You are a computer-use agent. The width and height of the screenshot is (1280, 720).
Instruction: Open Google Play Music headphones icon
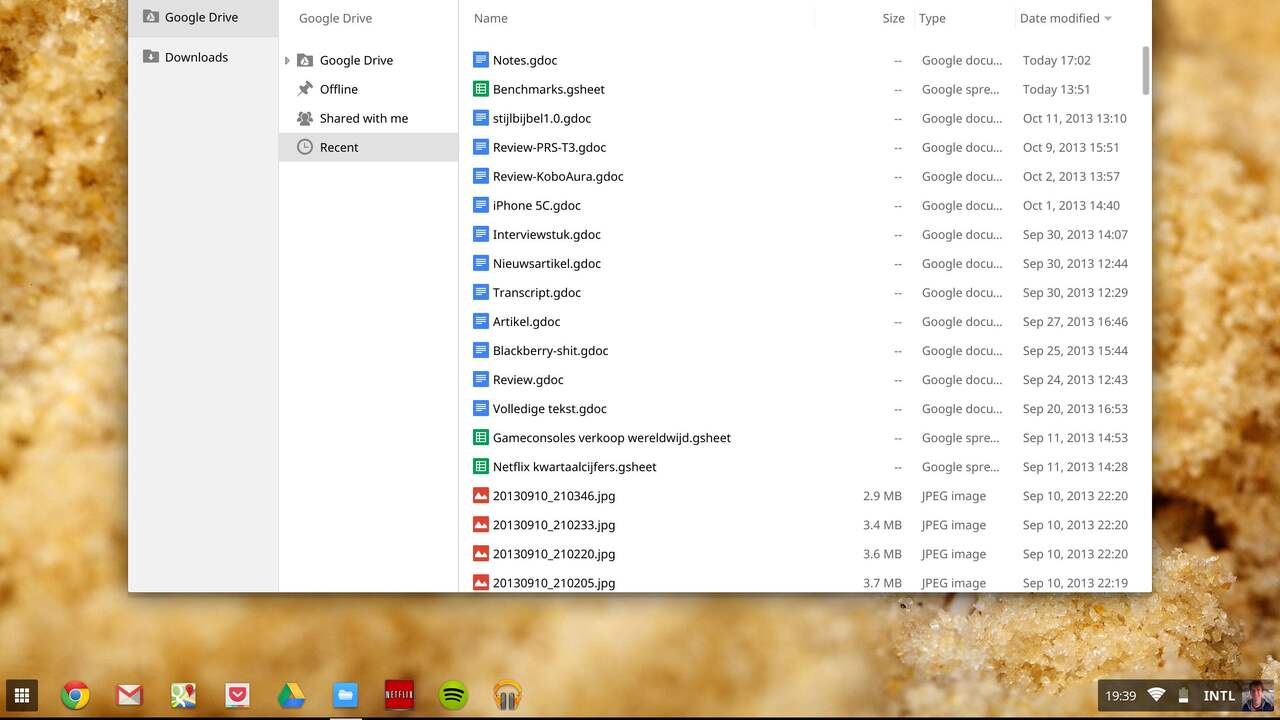pos(508,695)
